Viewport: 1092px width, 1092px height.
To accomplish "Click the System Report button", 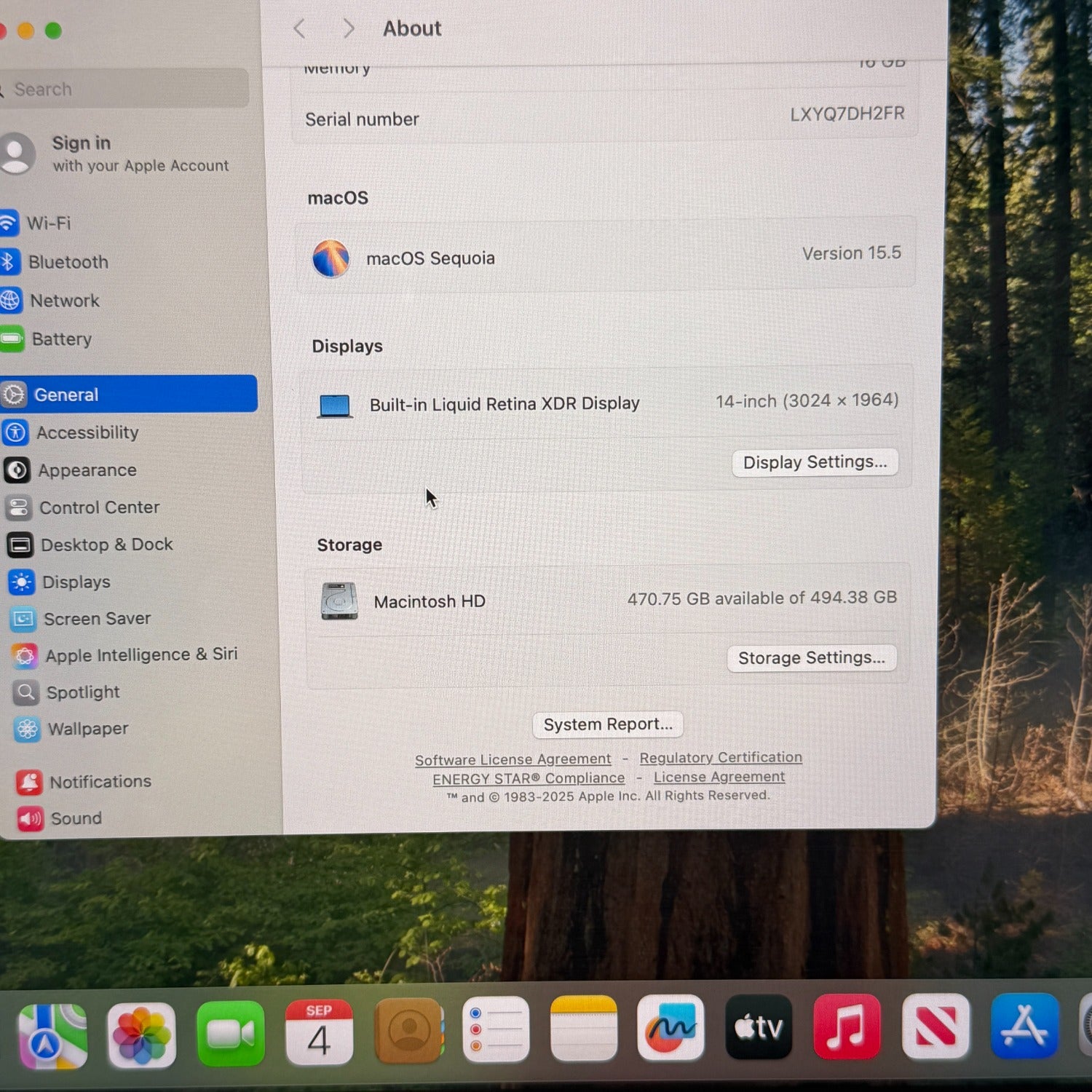I will [608, 724].
